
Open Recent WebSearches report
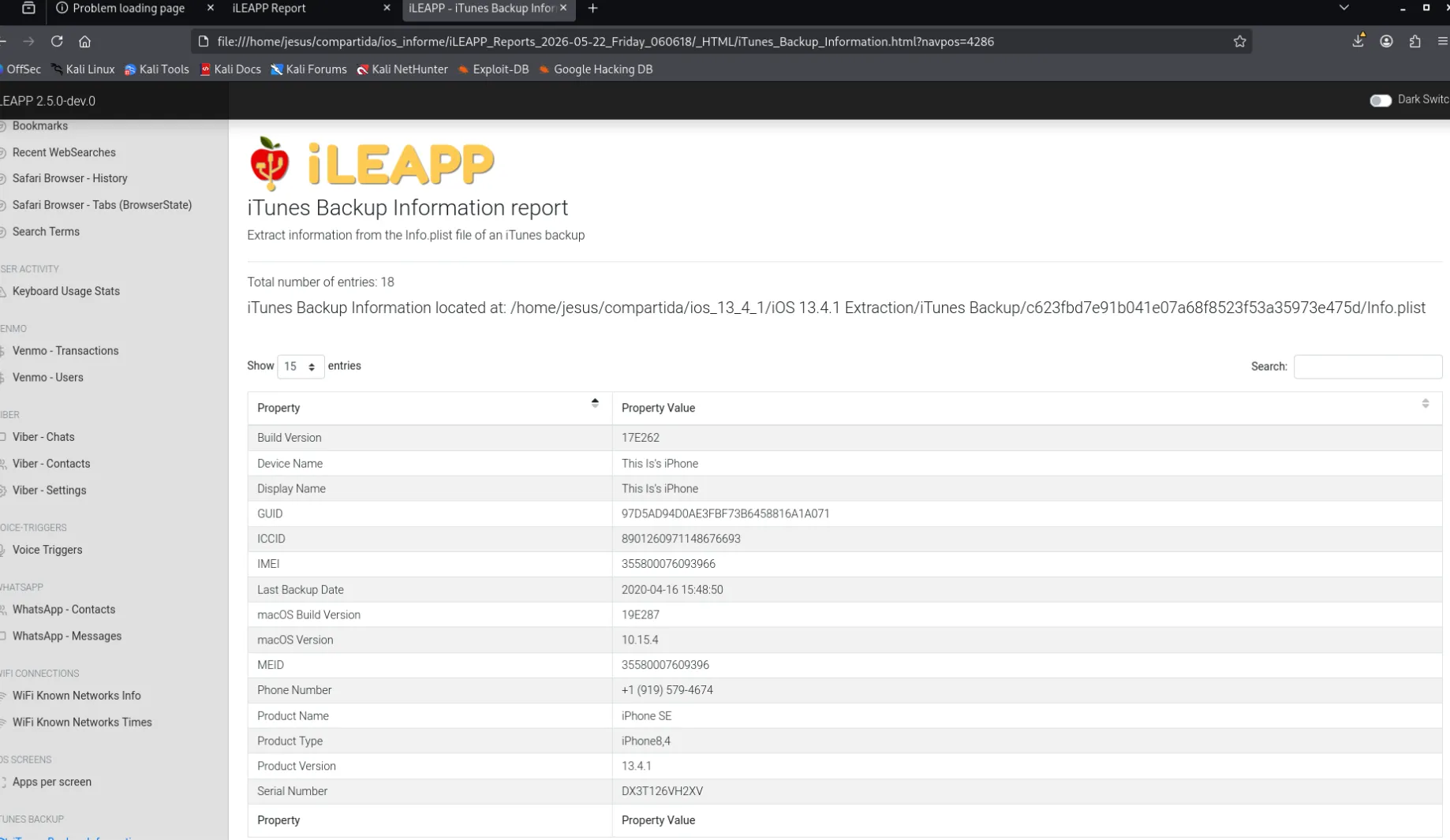point(64,153)
